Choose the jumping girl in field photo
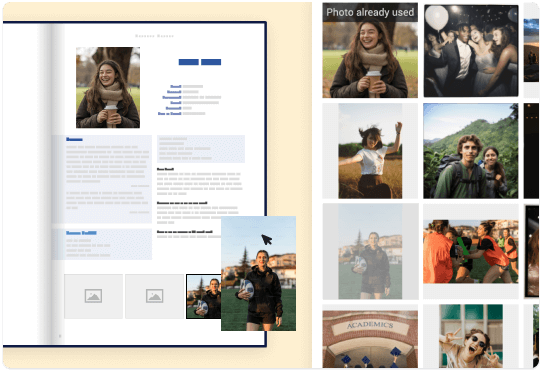Screen dimensions: 542x372 click(370, 151)
